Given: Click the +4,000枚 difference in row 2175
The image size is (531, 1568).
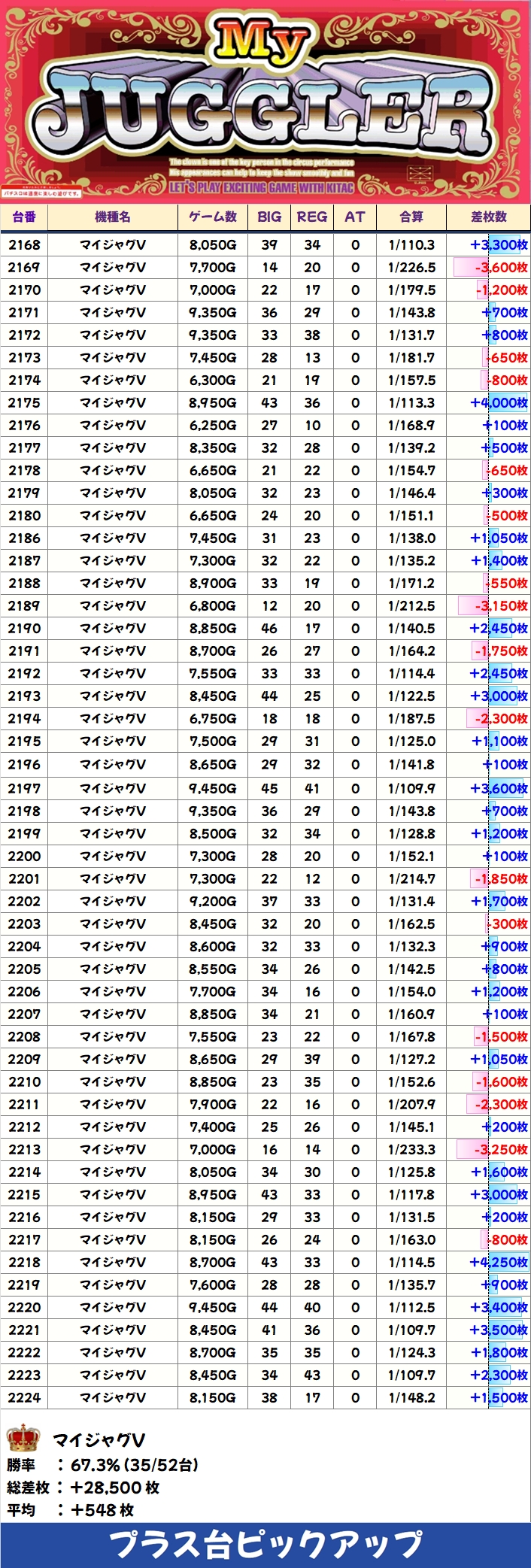Looking at the screenshot, I should tap(499, 402).
